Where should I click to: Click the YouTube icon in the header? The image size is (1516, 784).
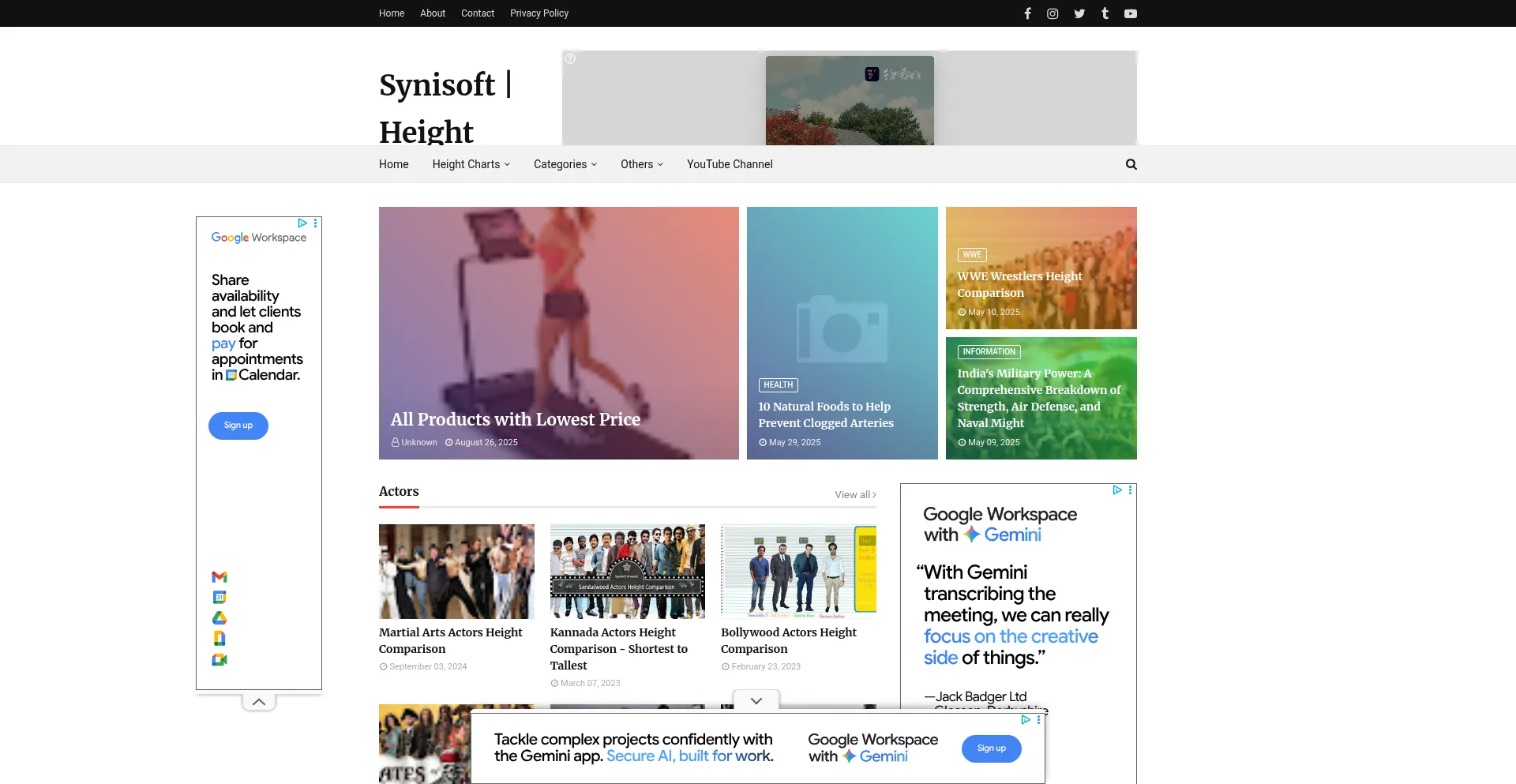(1131, 13)
